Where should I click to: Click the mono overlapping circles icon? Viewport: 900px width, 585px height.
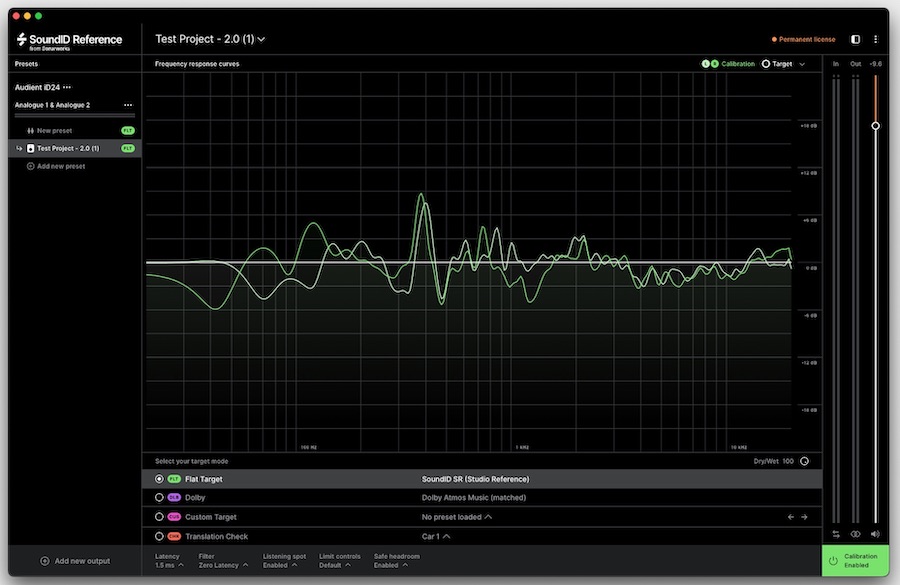pyautogui.click(x=856, y=534)
